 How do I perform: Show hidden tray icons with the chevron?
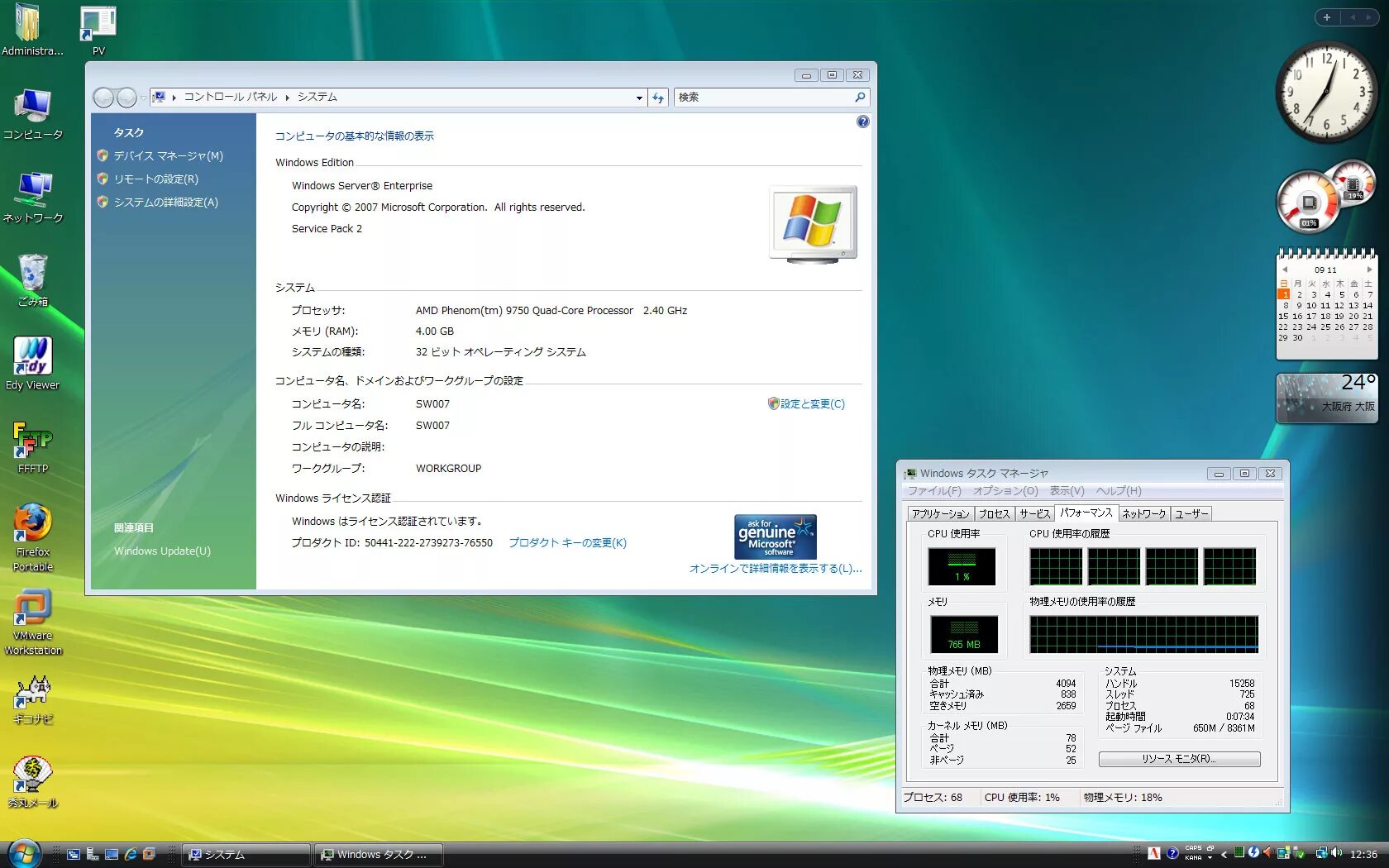1224,854
